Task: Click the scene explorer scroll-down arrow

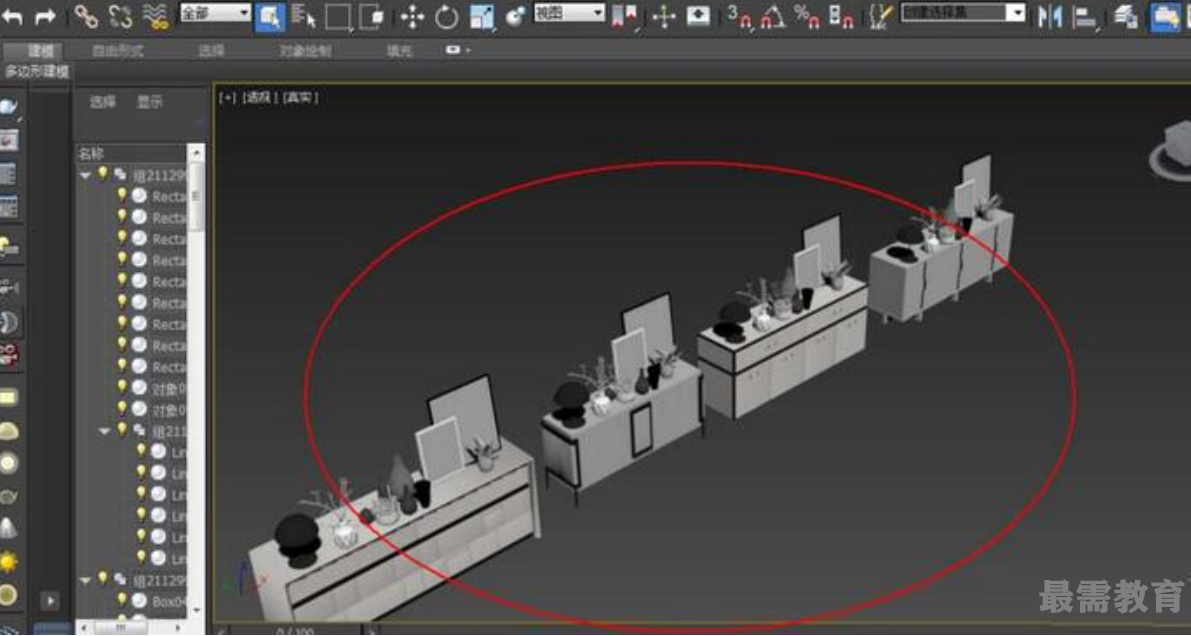Action: [x=196, y=610]
